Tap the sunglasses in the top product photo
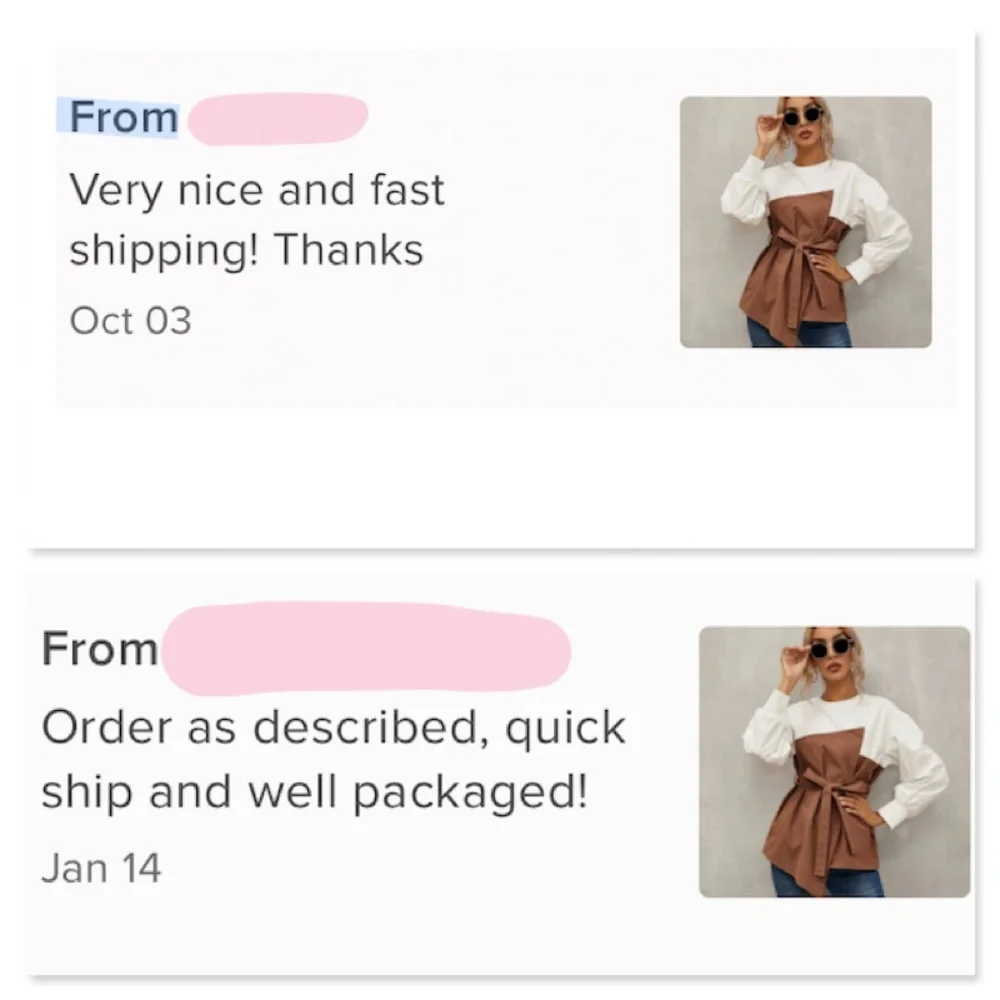Image resolution: width=1000 pixels, height=1000 pixels. (803, 116)
